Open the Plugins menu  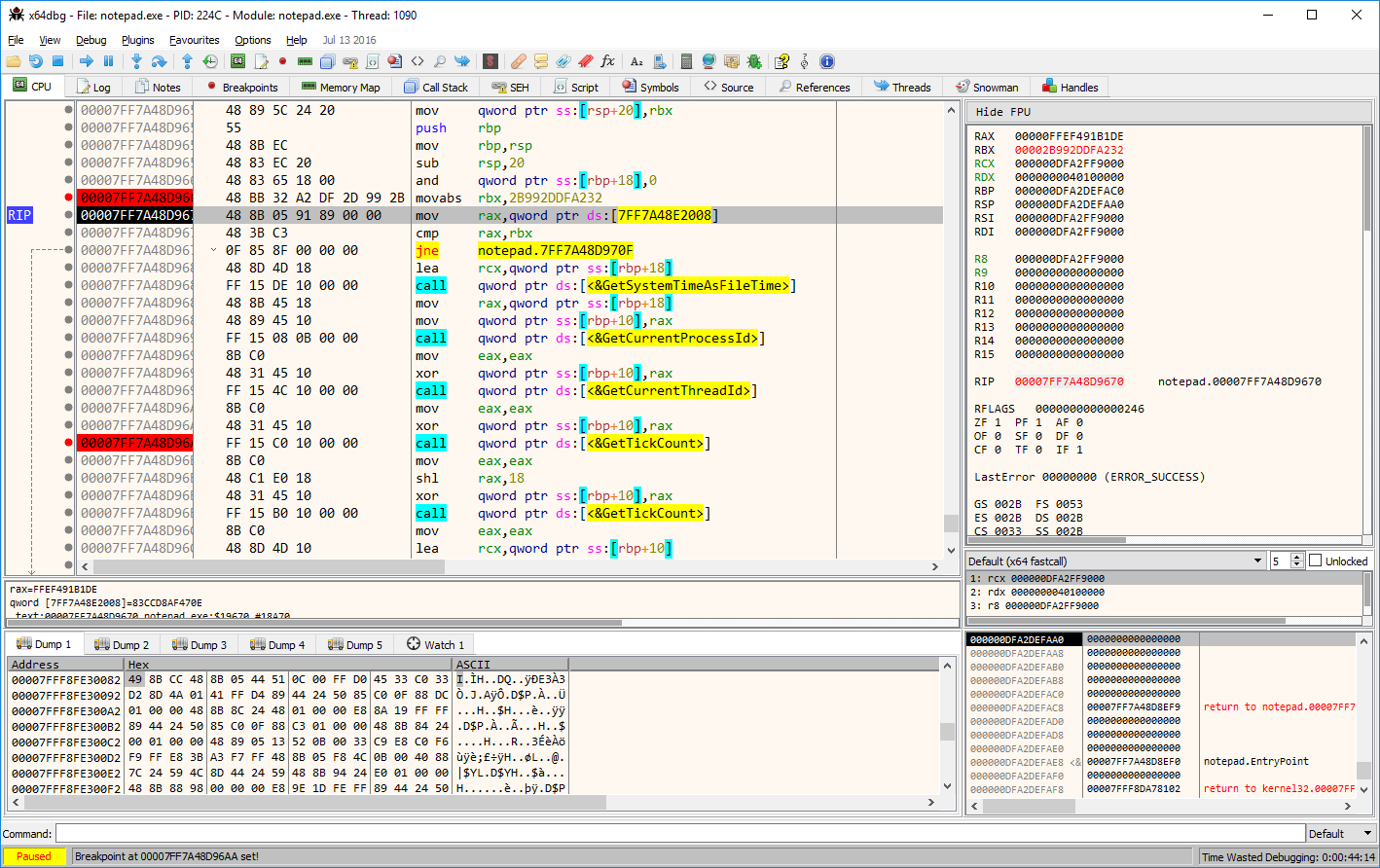point(138,40)
